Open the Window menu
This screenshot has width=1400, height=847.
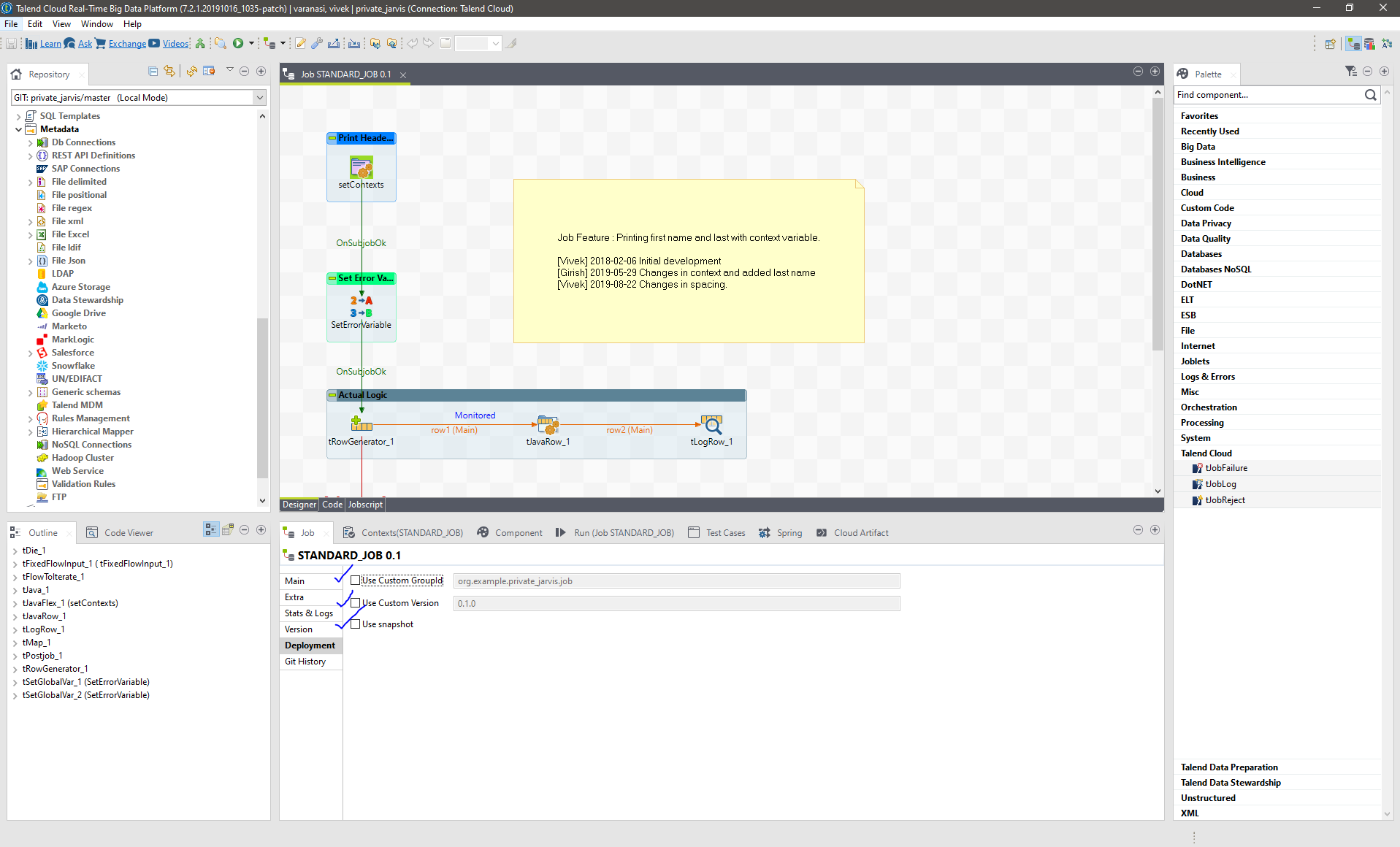point(96,24)
